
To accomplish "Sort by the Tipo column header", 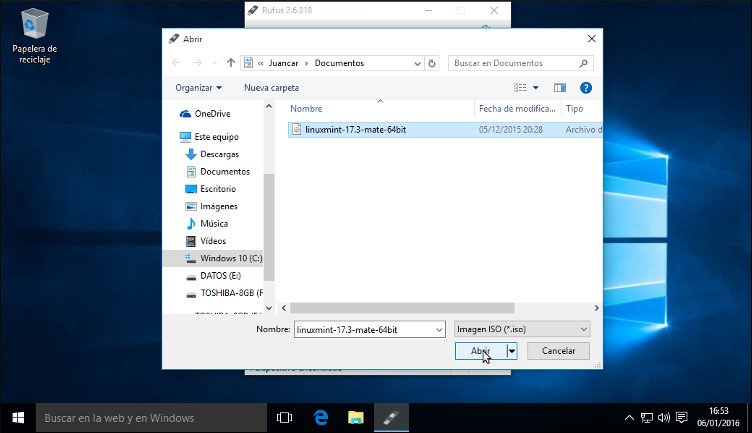I will coord(575,109).
